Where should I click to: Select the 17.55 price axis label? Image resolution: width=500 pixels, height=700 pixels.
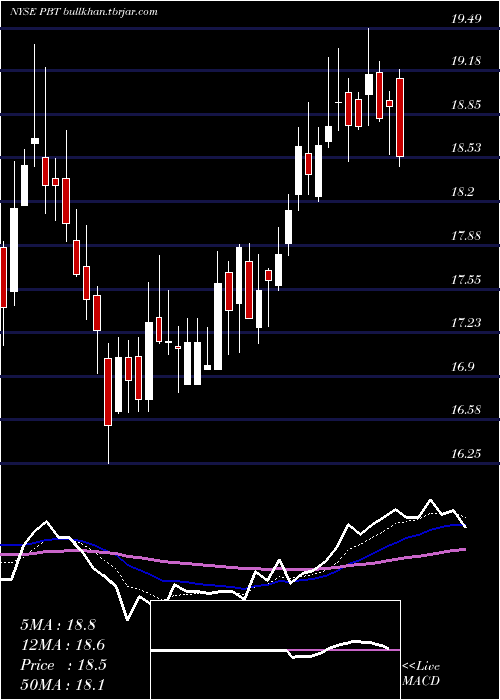466,280
